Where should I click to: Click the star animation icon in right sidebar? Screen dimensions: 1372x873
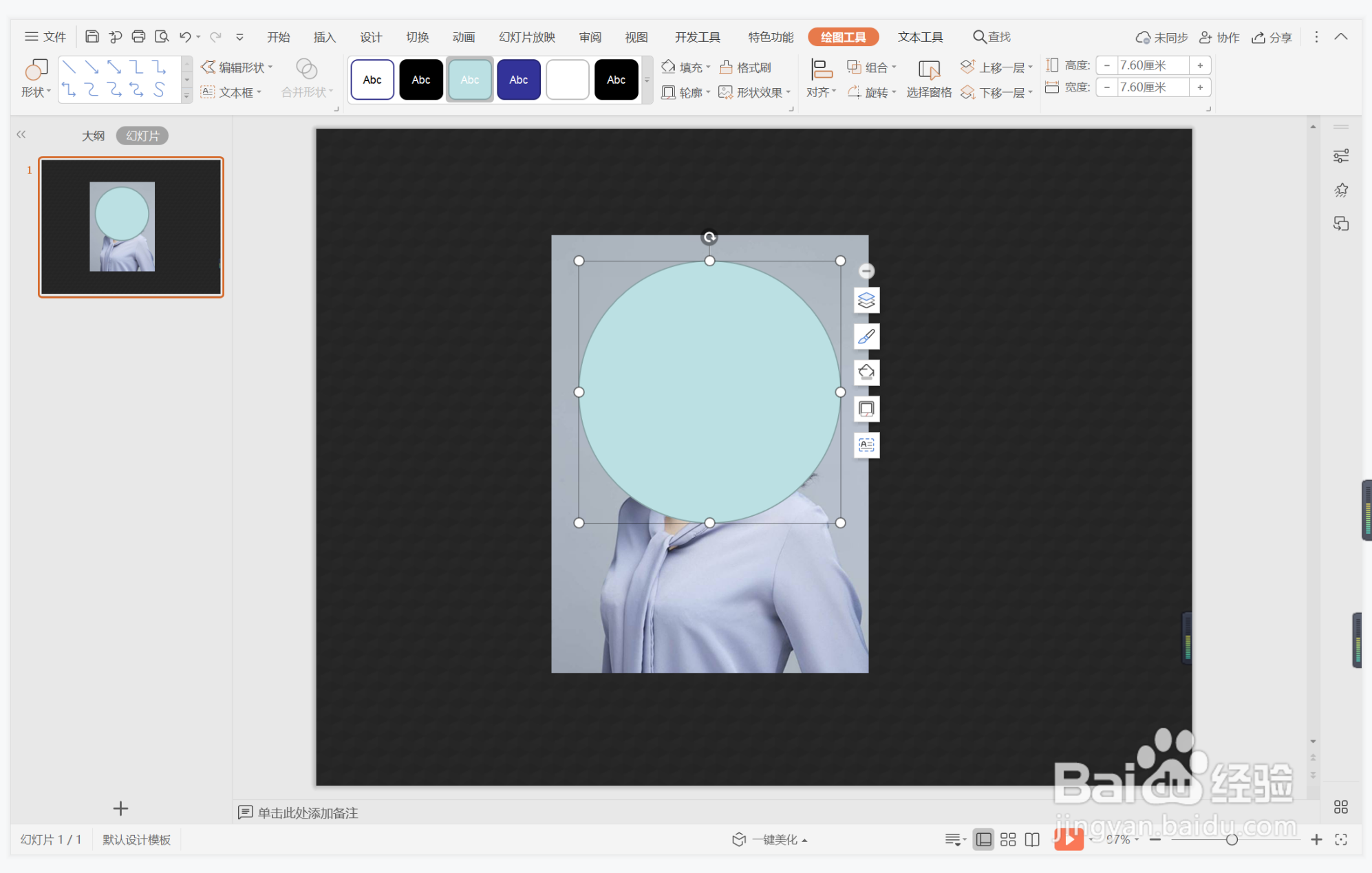click(x=1340, y=190)
